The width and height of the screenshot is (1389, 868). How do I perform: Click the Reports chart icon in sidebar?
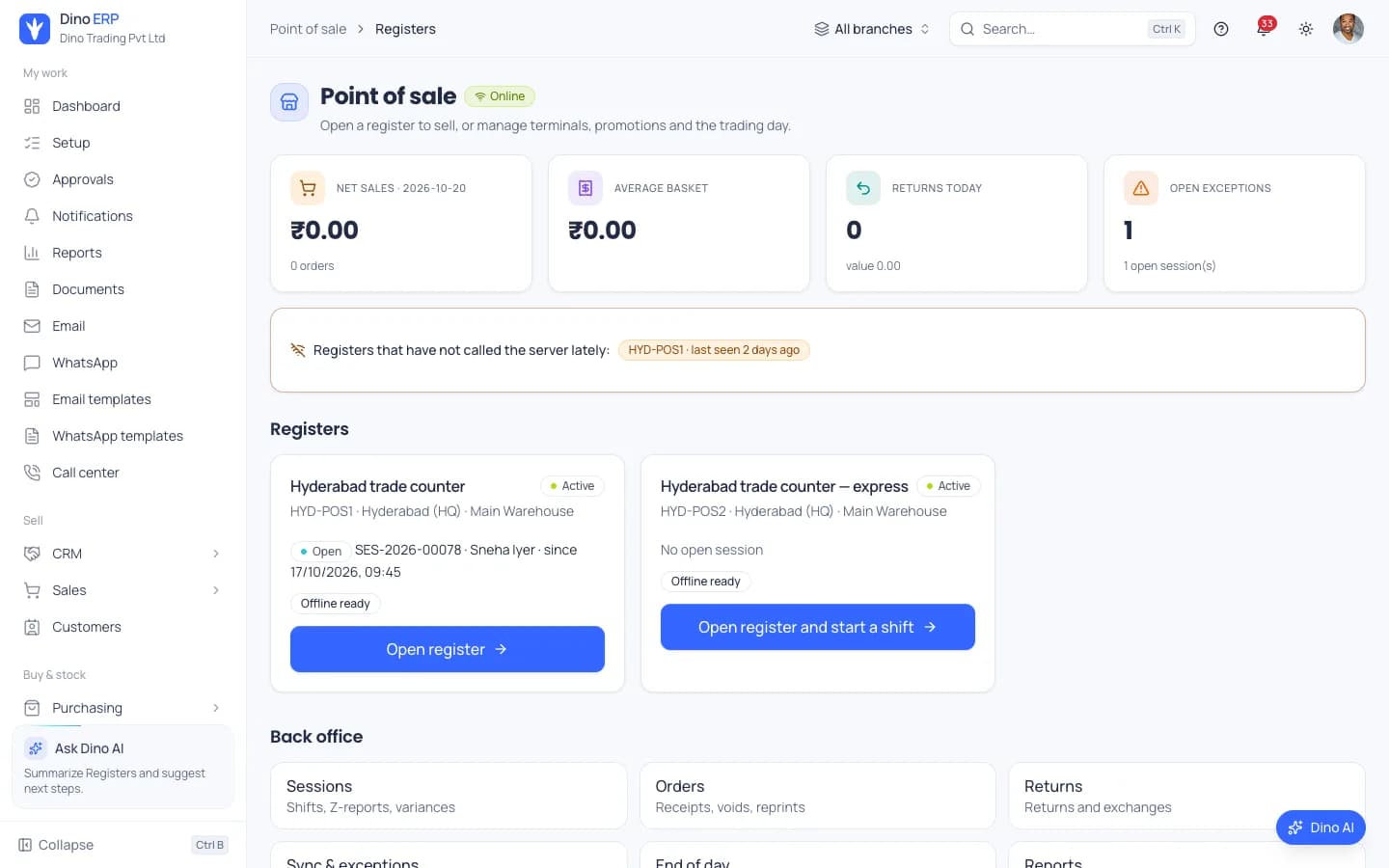32,253
